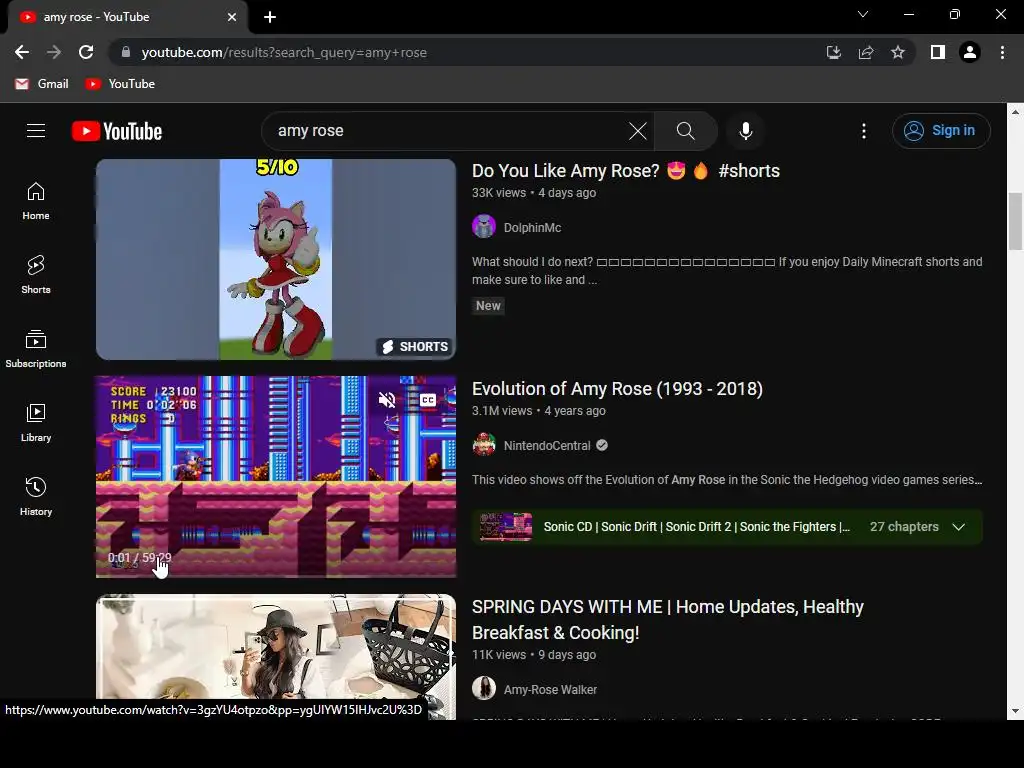
Task: Share this page with the share icon
Action: coord(866,52)
